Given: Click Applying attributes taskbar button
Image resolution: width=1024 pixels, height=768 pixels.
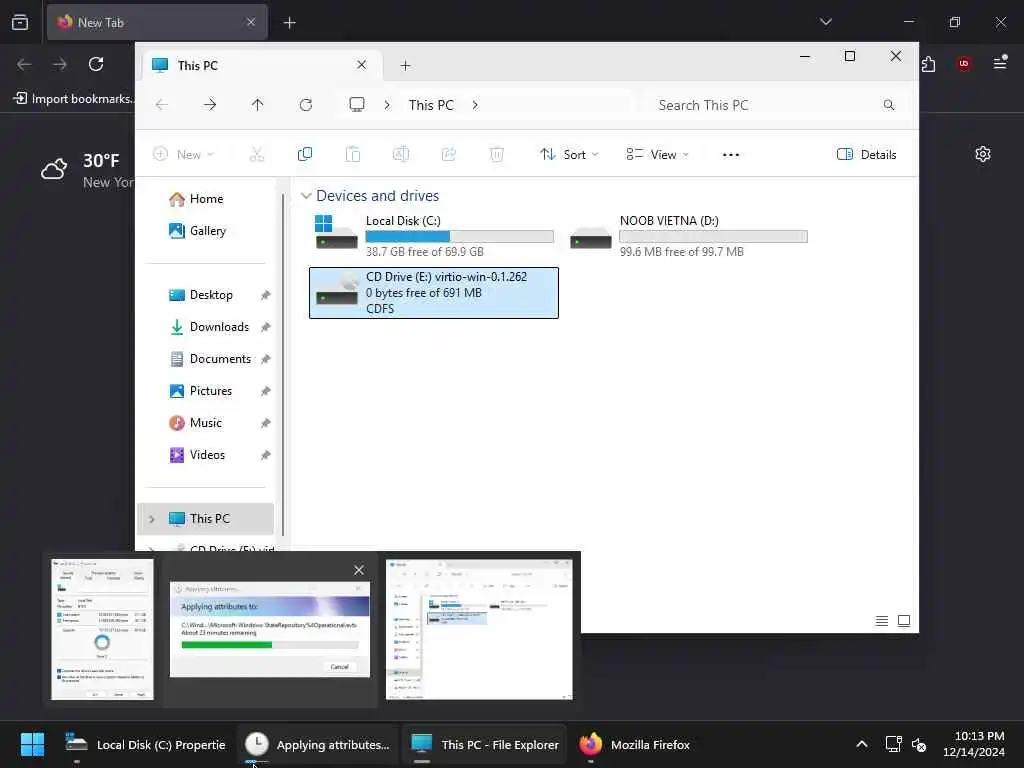Looking at the screenshot, I should (x=317, y=744).
